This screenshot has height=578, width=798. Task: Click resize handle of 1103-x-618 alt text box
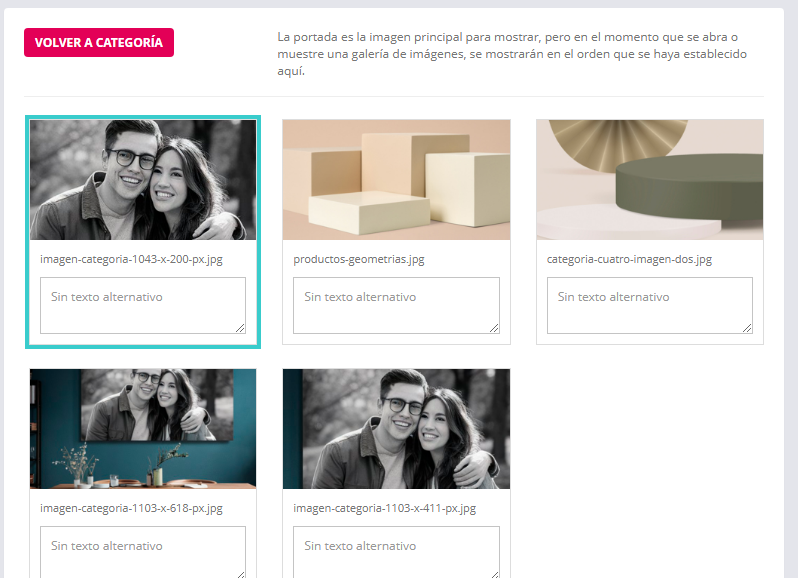click(x=240, y=573)
